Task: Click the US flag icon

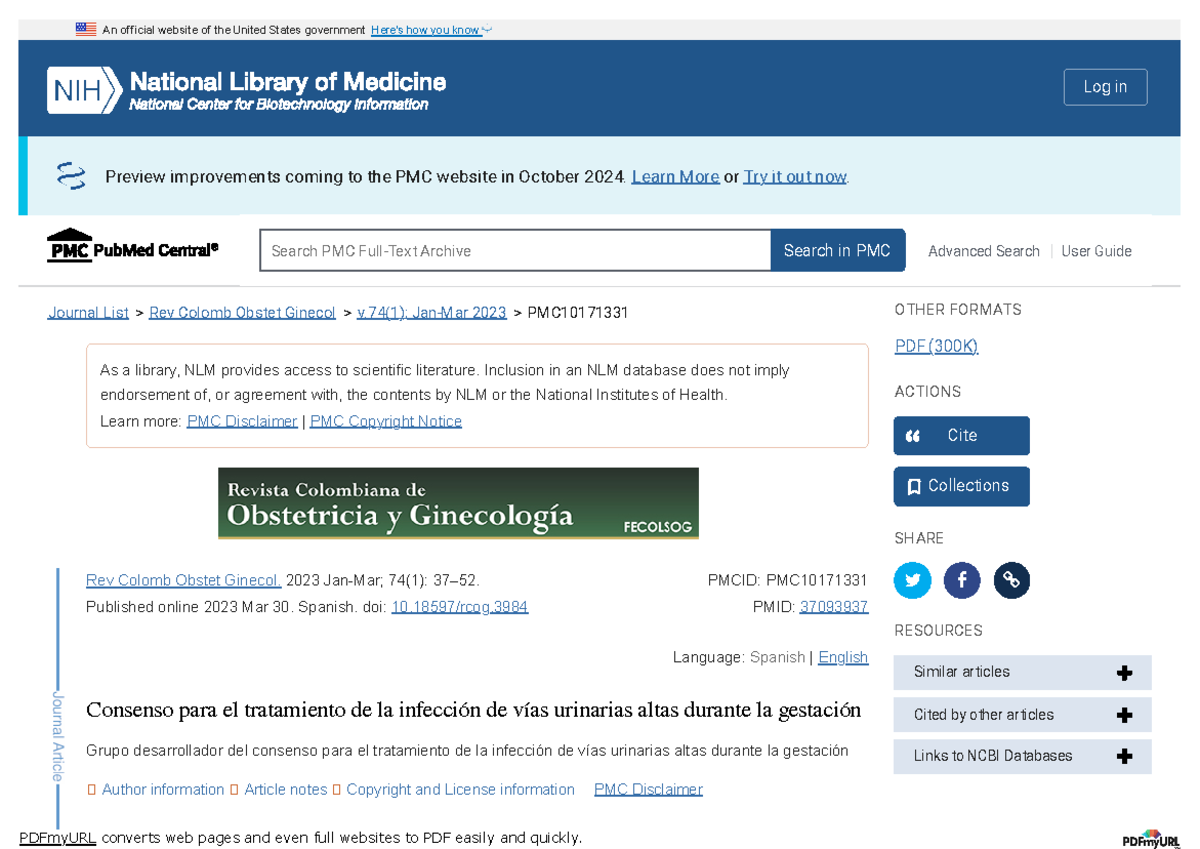Action: point(86,29)
